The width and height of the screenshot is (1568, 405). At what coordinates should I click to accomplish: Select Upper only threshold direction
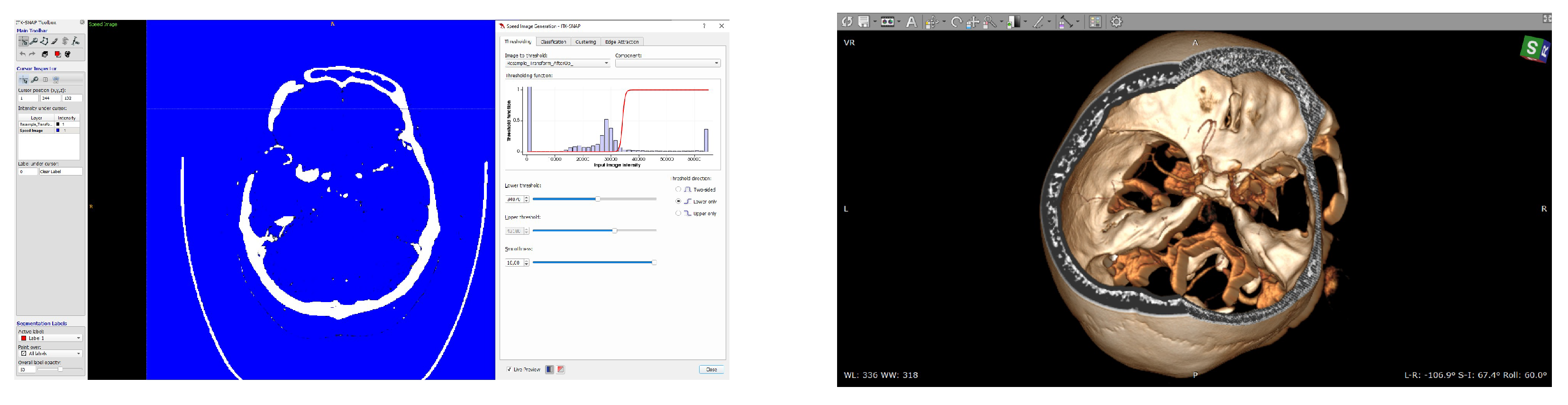pyautogui.click(x=678, y=213)
